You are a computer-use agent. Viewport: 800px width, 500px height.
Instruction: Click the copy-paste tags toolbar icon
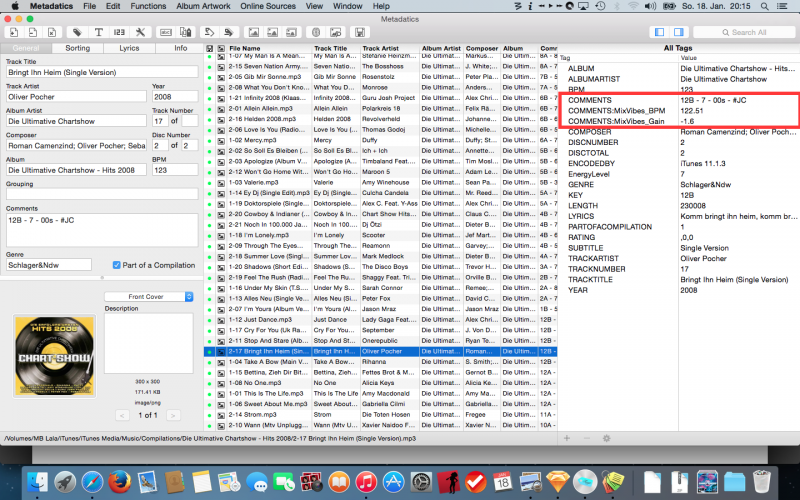185,32
